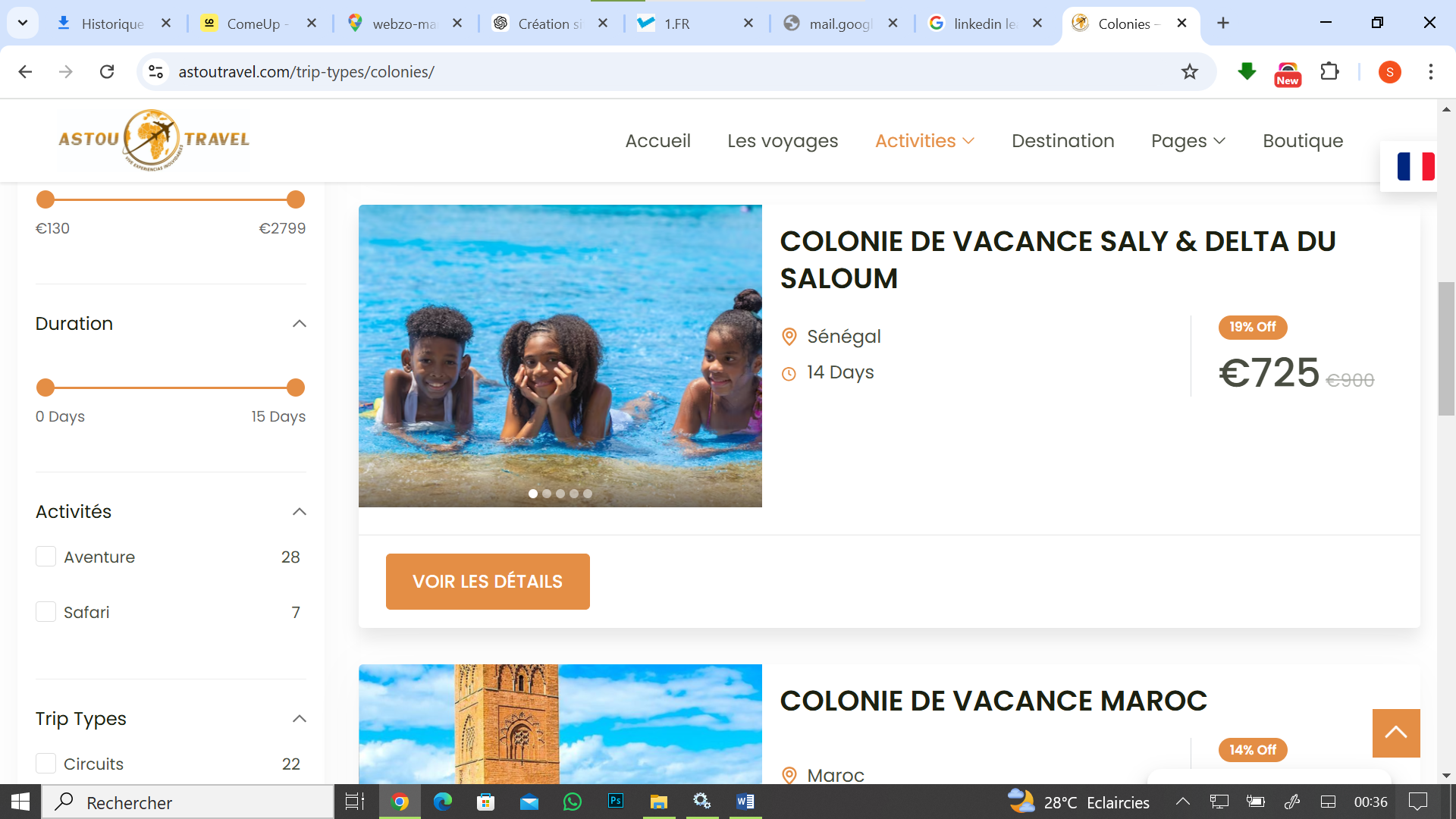1456x819 pixels.
Task: Collapse the Activités filter section
Action: (x=300, y=512)
